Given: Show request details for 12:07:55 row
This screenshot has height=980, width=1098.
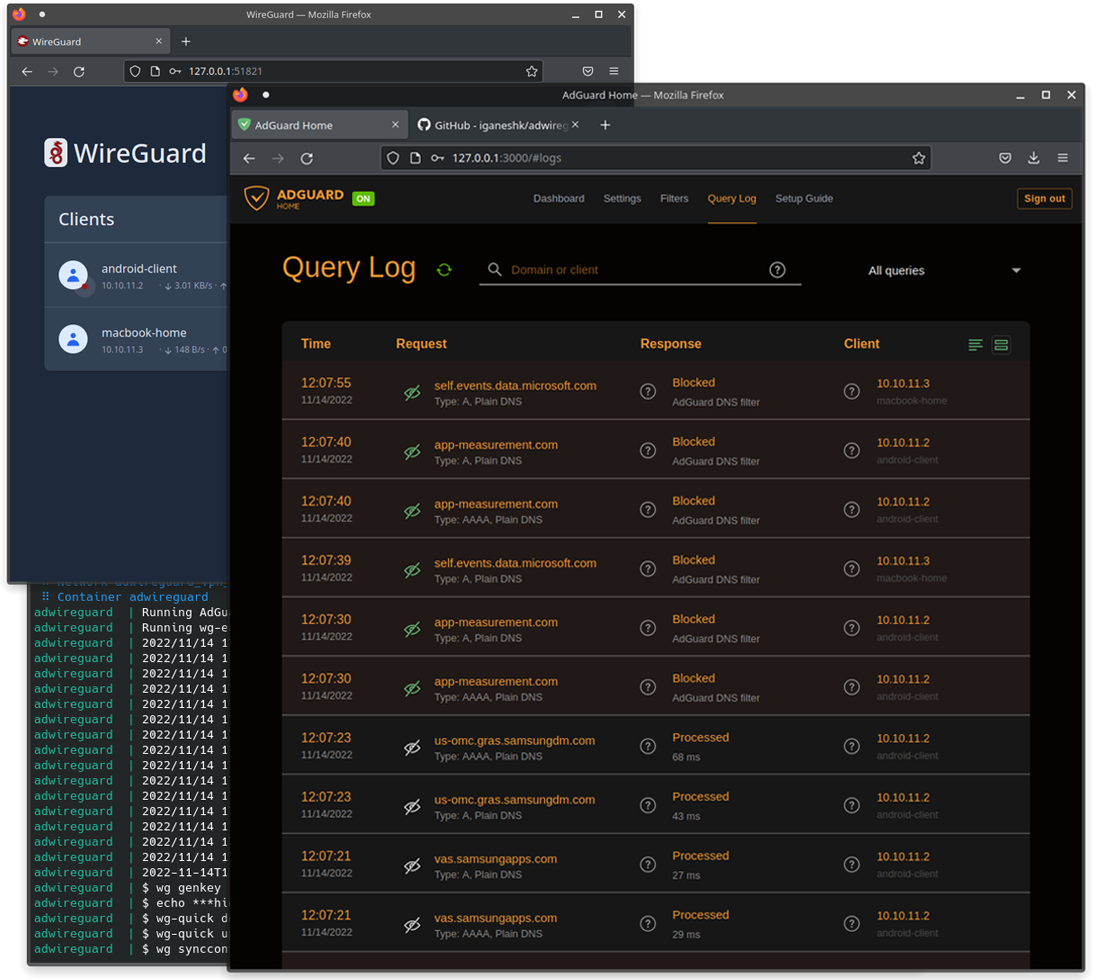Looking at the screenshot, I should (x=648, y=392).
